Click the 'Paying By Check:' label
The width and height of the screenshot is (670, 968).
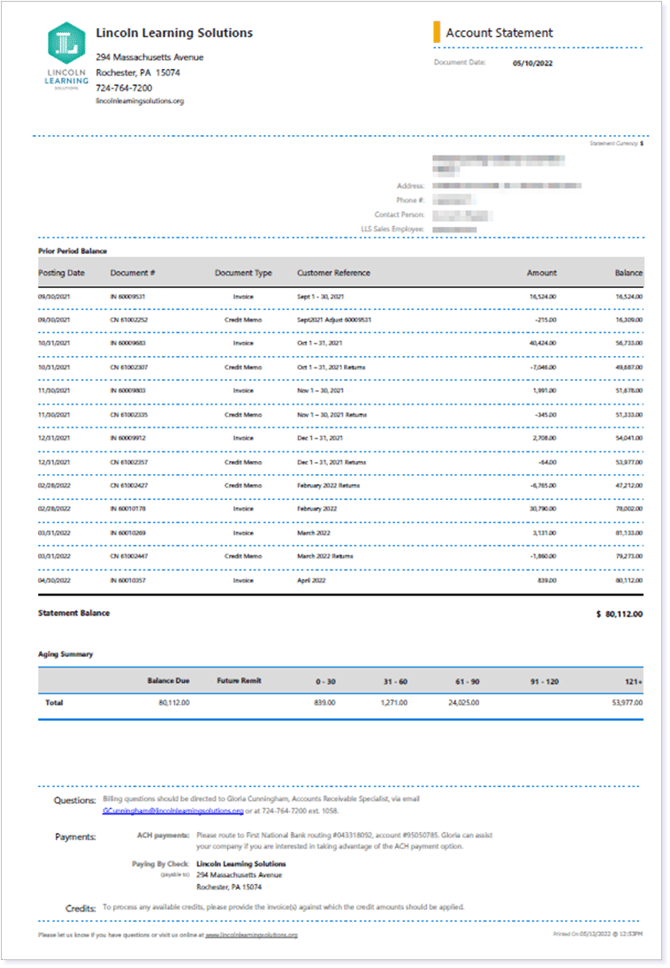(x=161, y=864)
